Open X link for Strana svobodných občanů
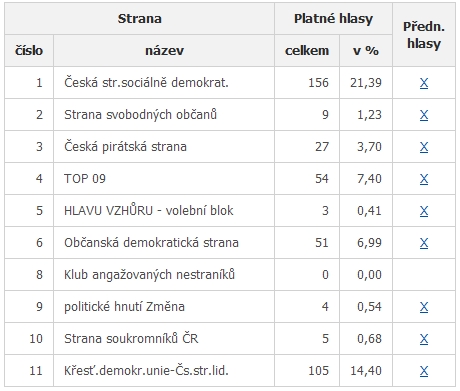The height and width of the screenshot is (391, 460). pyautogui.click(x=424, y=115)
